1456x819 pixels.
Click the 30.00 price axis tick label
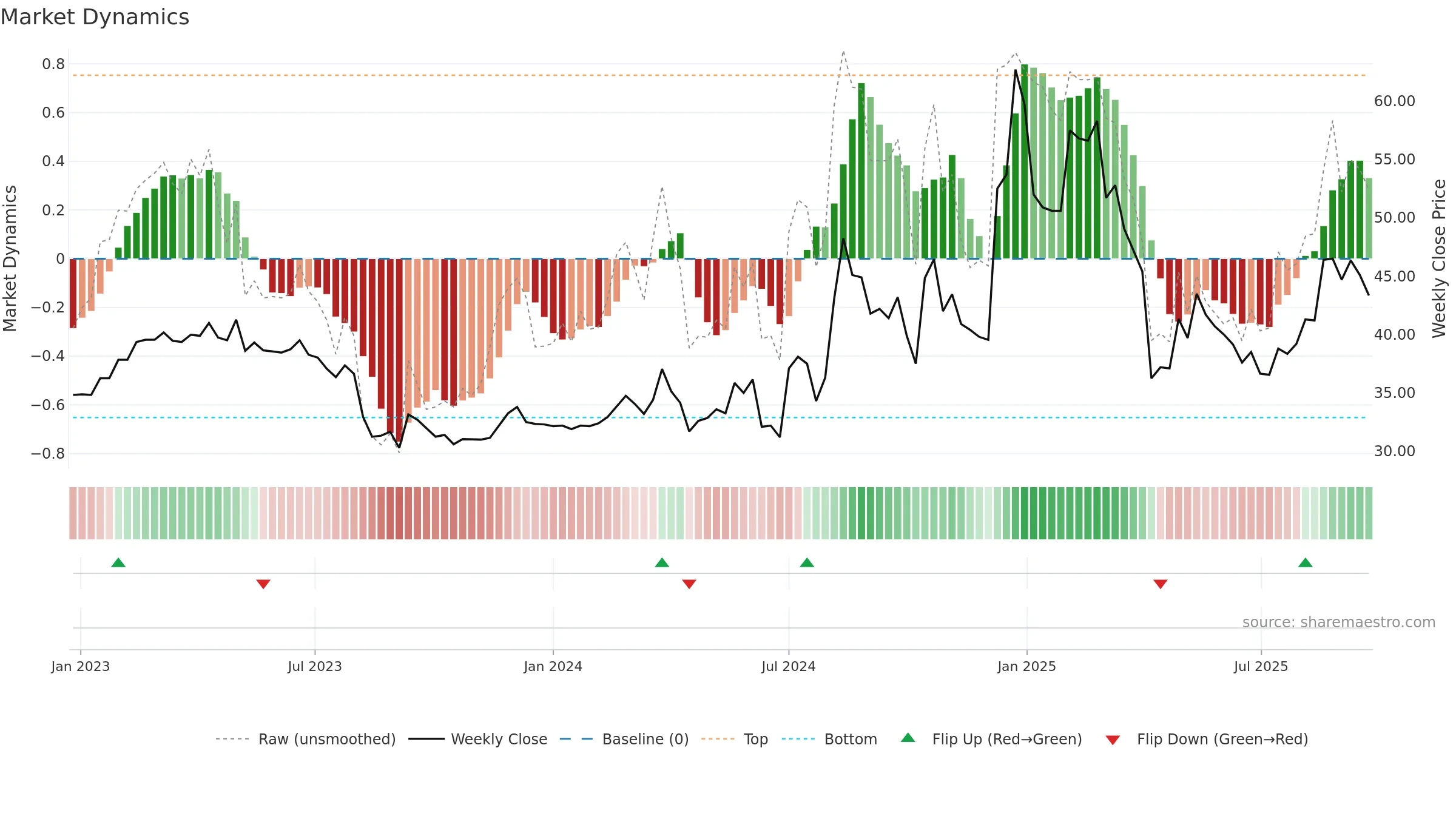[1395, 451]
